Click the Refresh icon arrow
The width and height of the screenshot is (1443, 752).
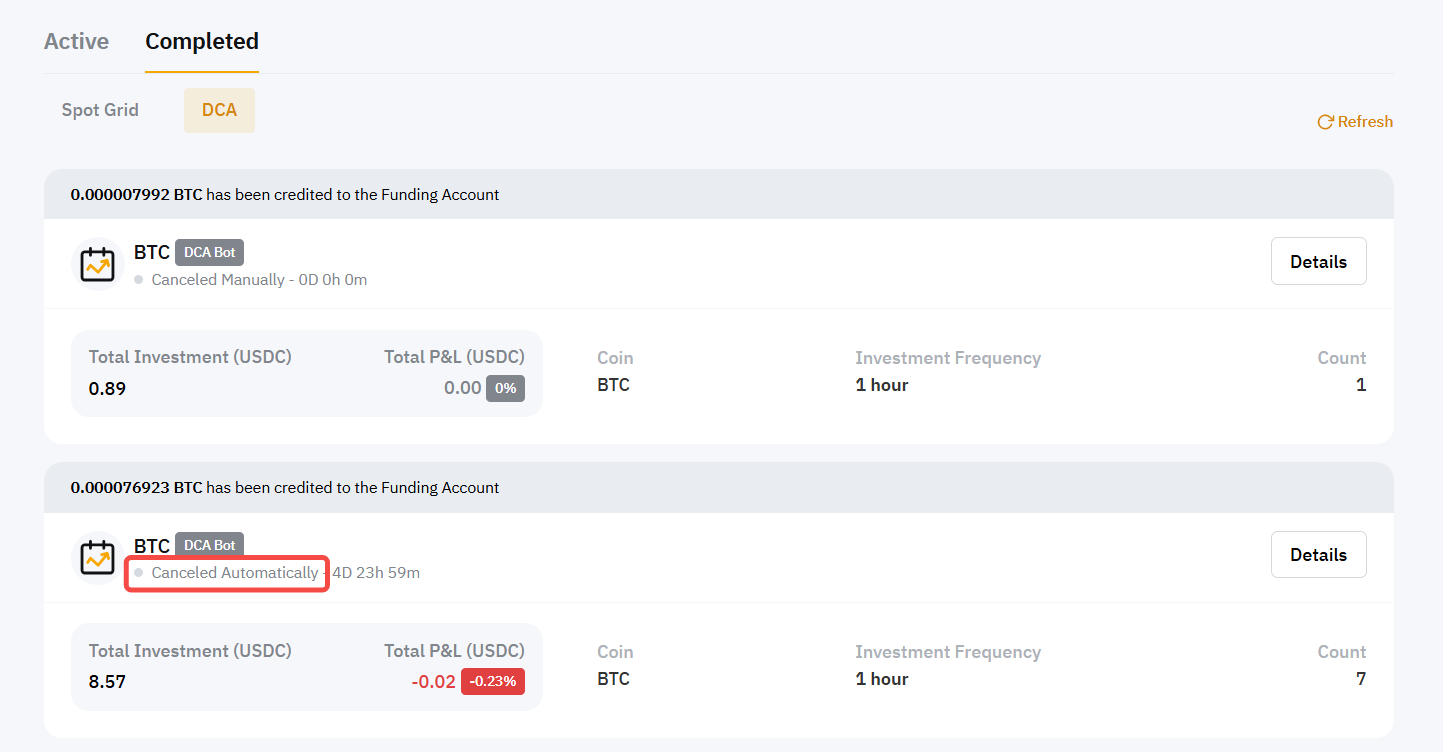click(1325, 122)
